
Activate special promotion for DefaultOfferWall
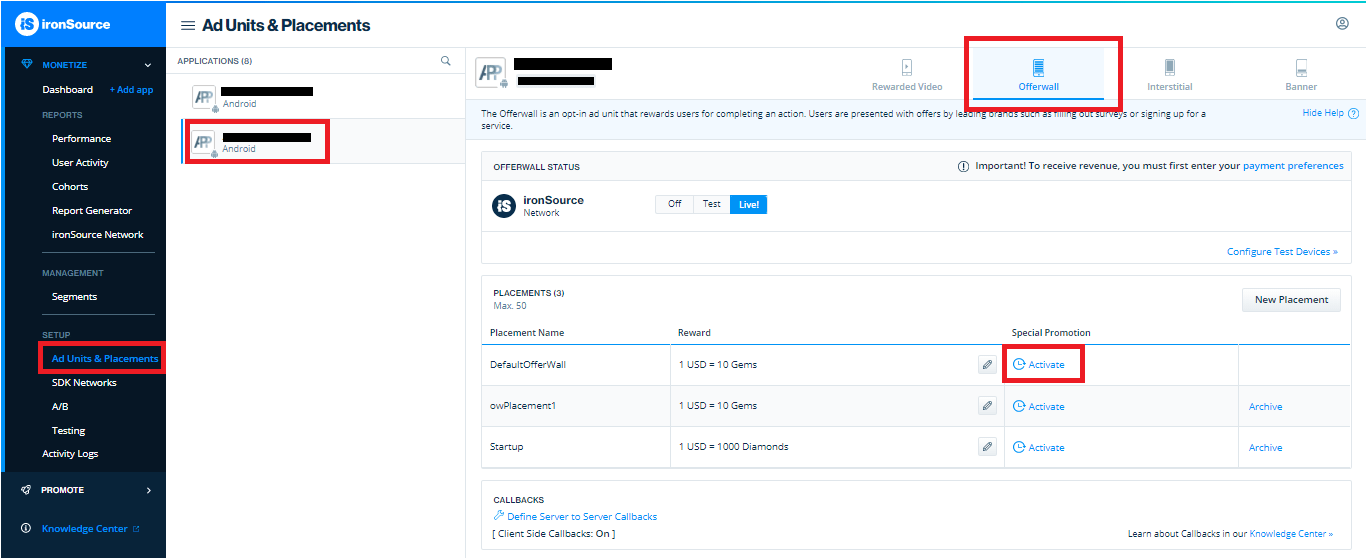tap(1039, 365)
